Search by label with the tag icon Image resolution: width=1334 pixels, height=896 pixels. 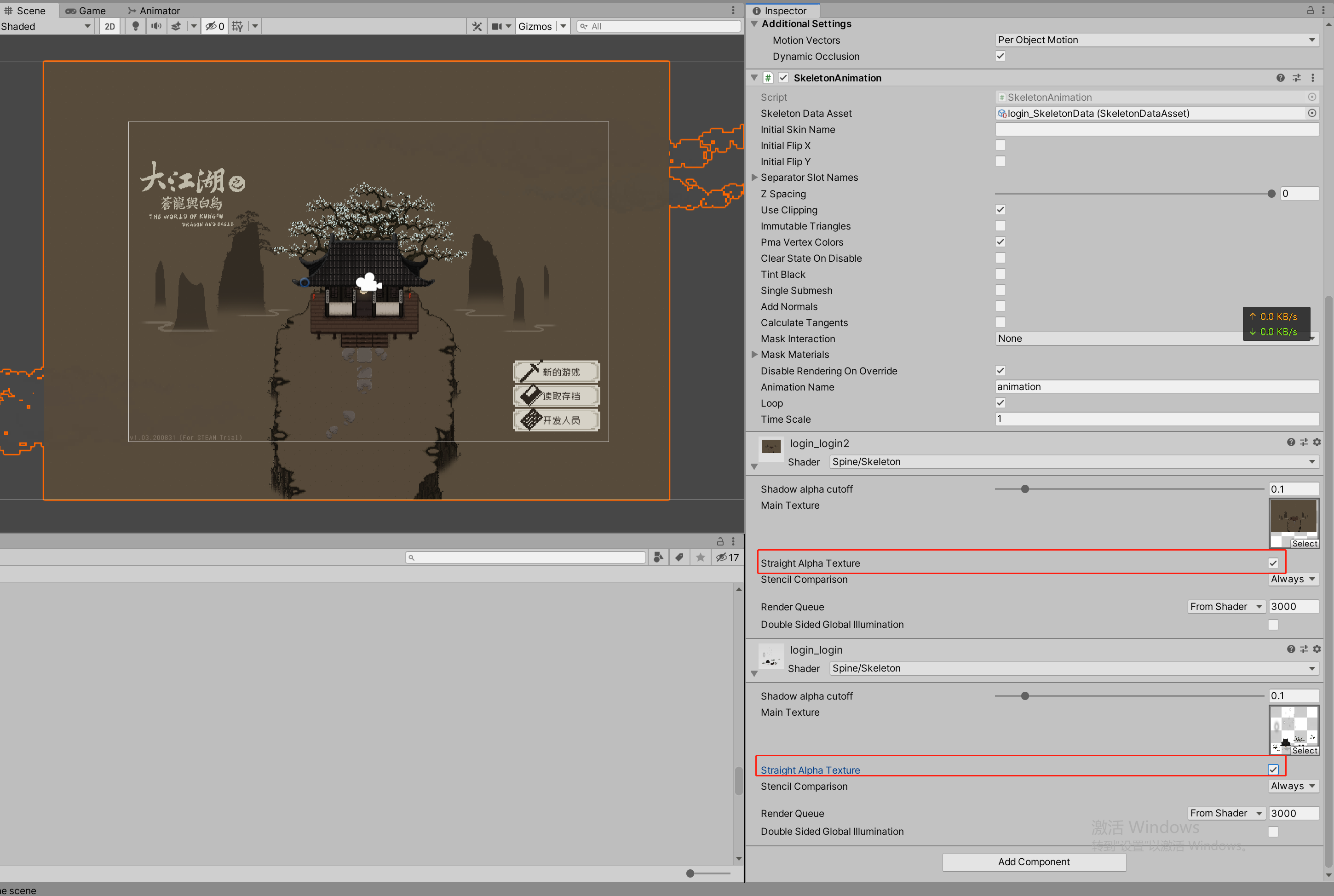click(x=679, y=557)
